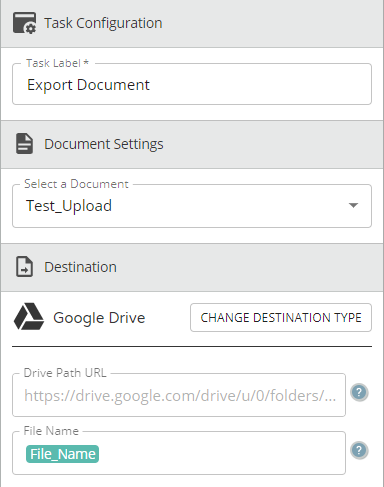Click the Change Destination Type button
Image resolution: width=384 pixels, height=487 pixels.
coord(281,317)
